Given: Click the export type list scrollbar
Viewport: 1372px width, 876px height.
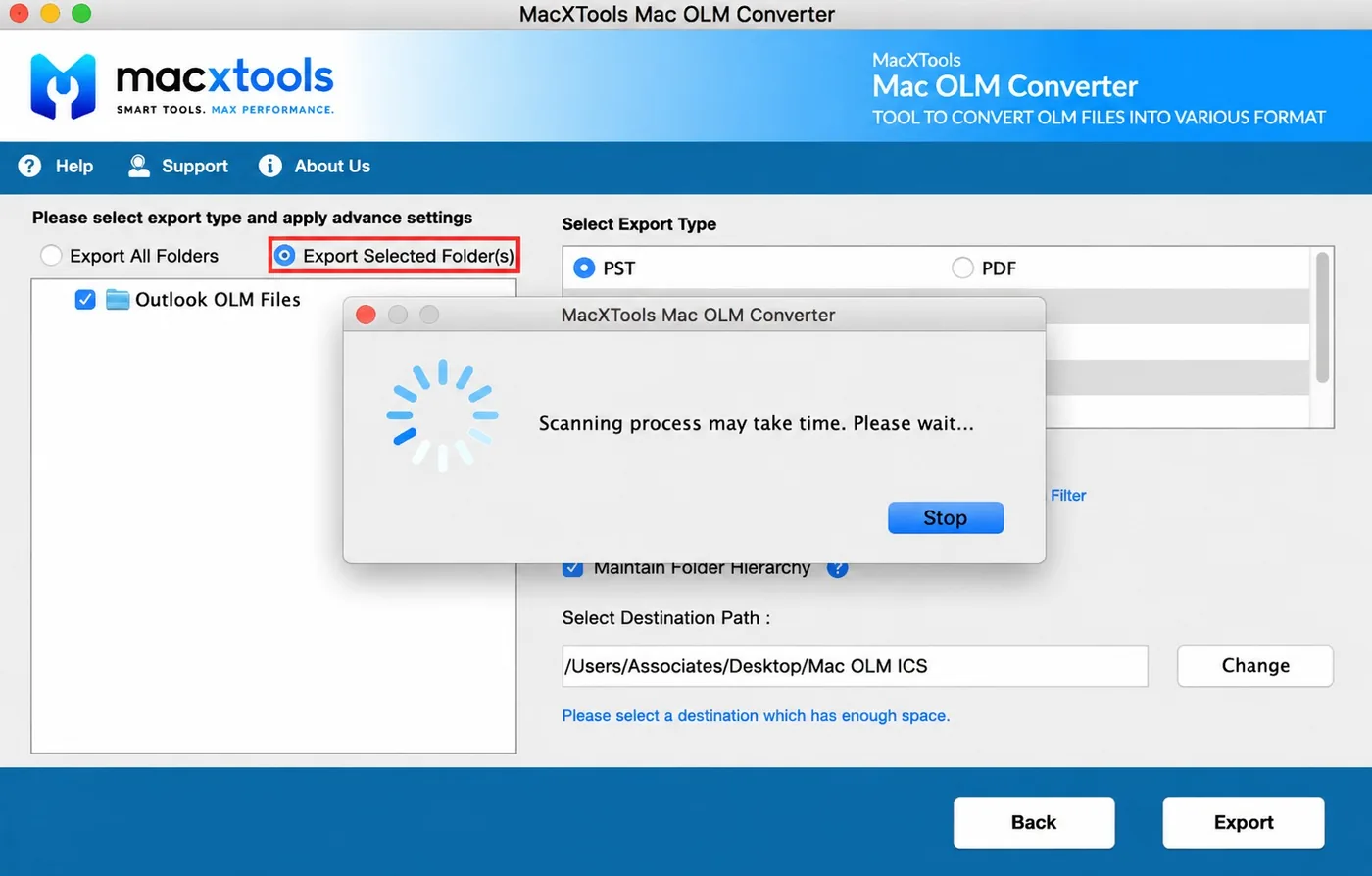Looking at the screenshot, I should click(x=1322, y=317).
